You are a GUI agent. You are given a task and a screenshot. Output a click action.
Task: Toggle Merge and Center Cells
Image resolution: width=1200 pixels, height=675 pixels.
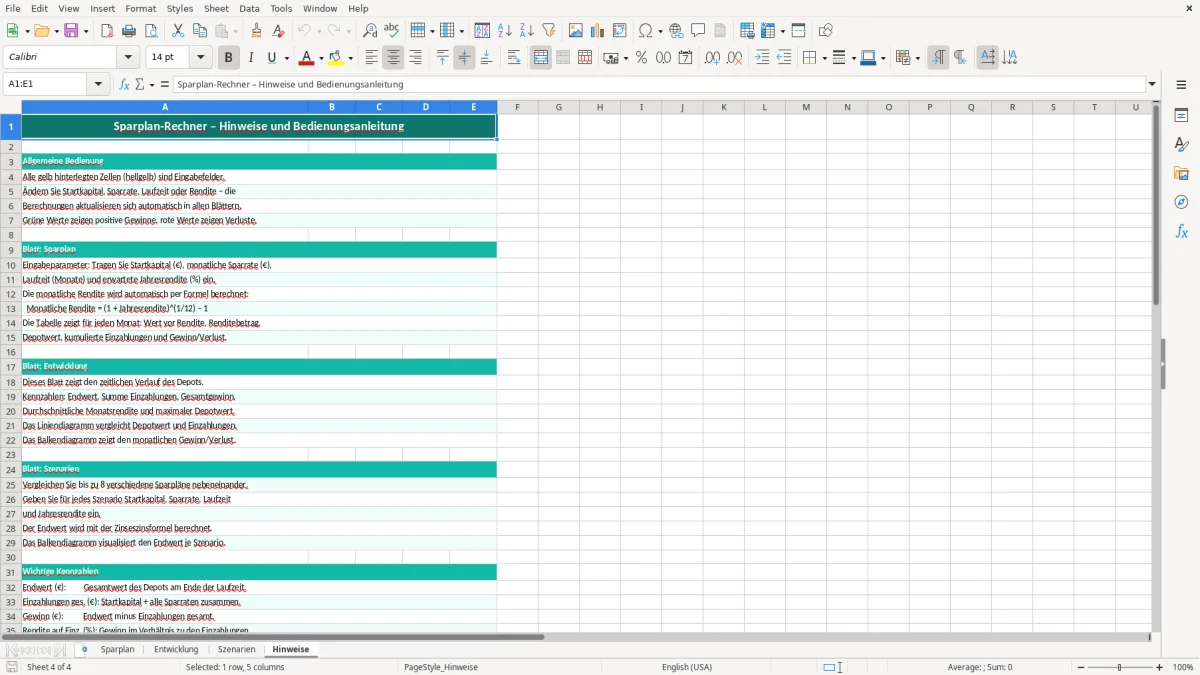click(x=541, y=58)
